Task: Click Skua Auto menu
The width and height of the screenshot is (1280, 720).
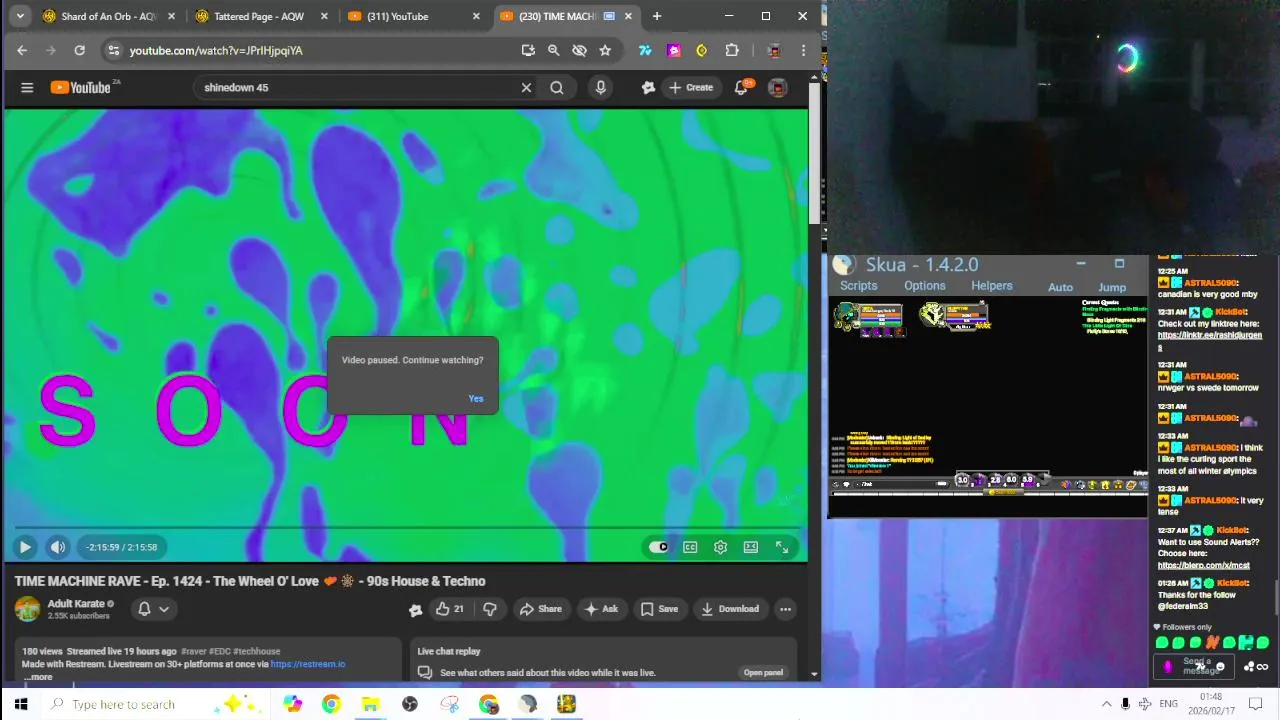Action: tap(1060, 287)
